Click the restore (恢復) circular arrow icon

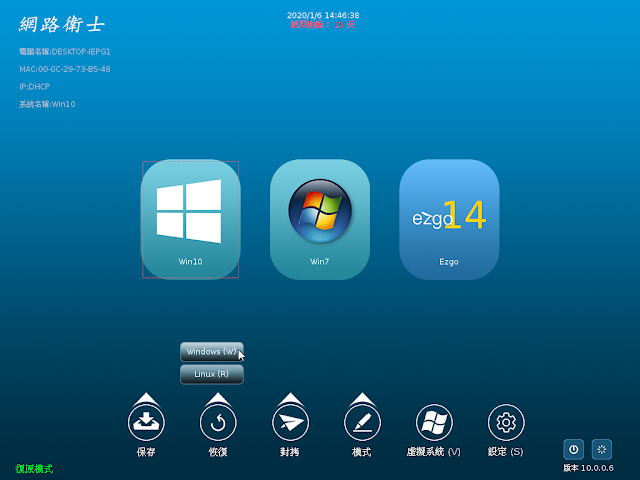(x=218, y=422)
